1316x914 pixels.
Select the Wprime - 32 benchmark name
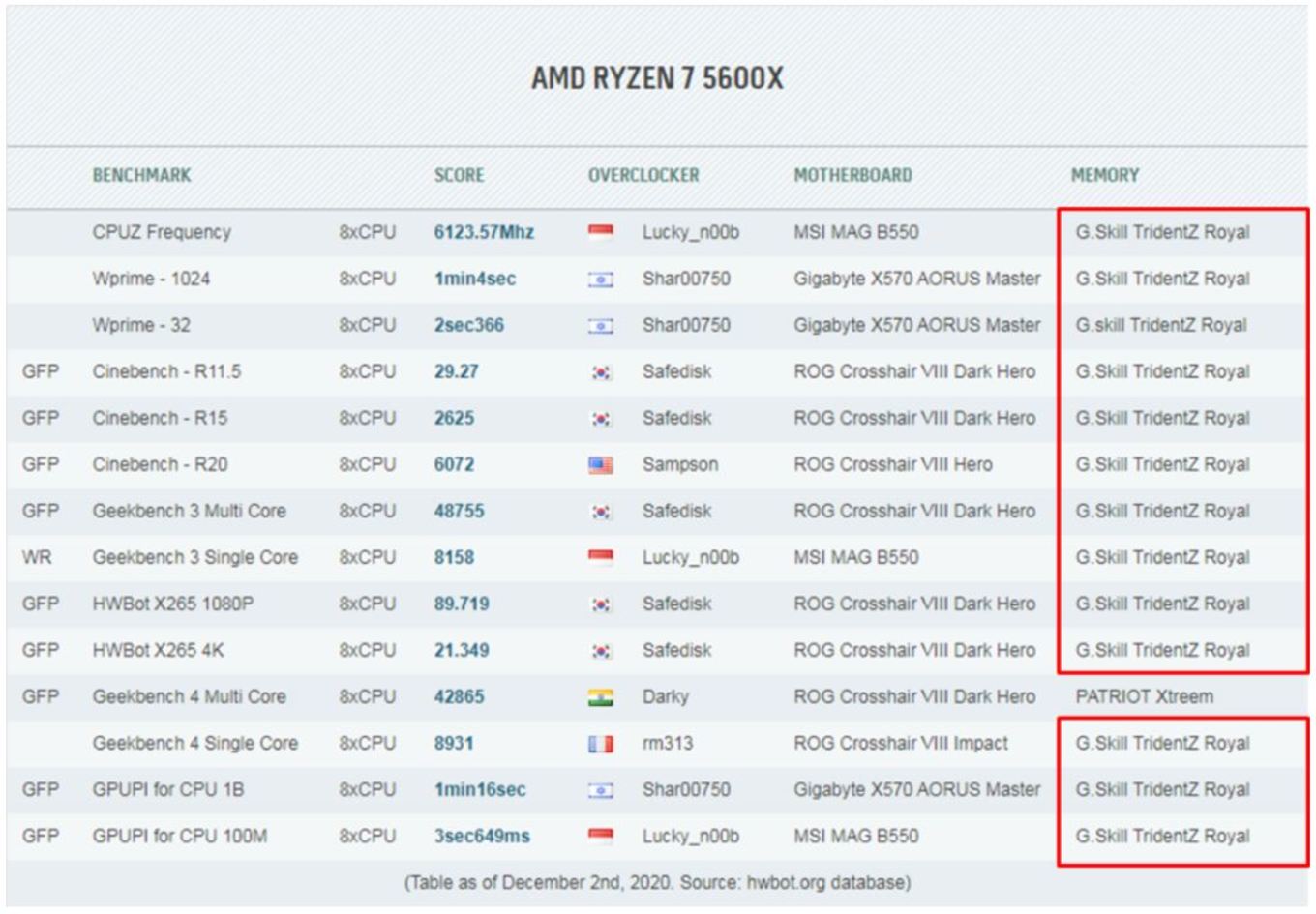coord(141,325)
